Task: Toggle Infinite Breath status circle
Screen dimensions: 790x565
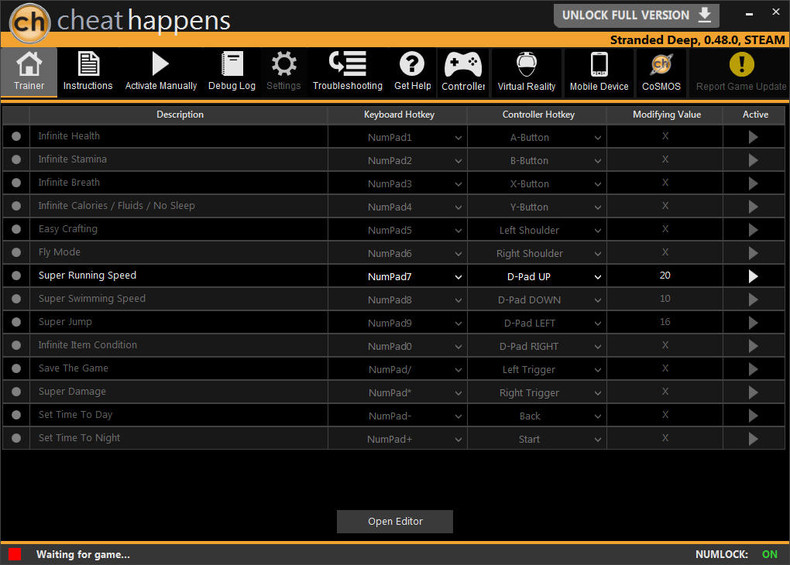Action: pyautogui.click(x=16, y=182)
